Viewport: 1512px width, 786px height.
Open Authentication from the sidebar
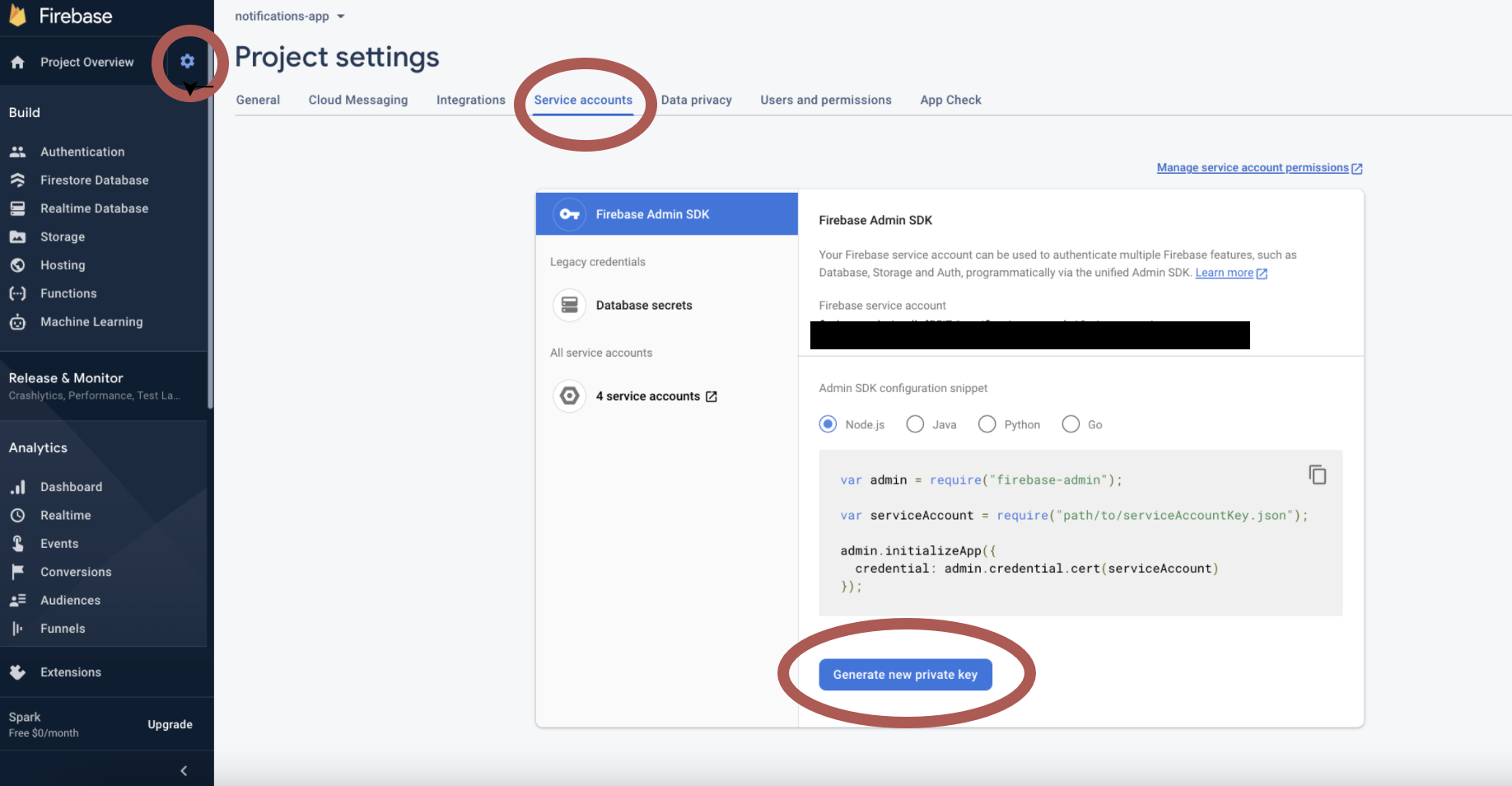pos(82,152)
